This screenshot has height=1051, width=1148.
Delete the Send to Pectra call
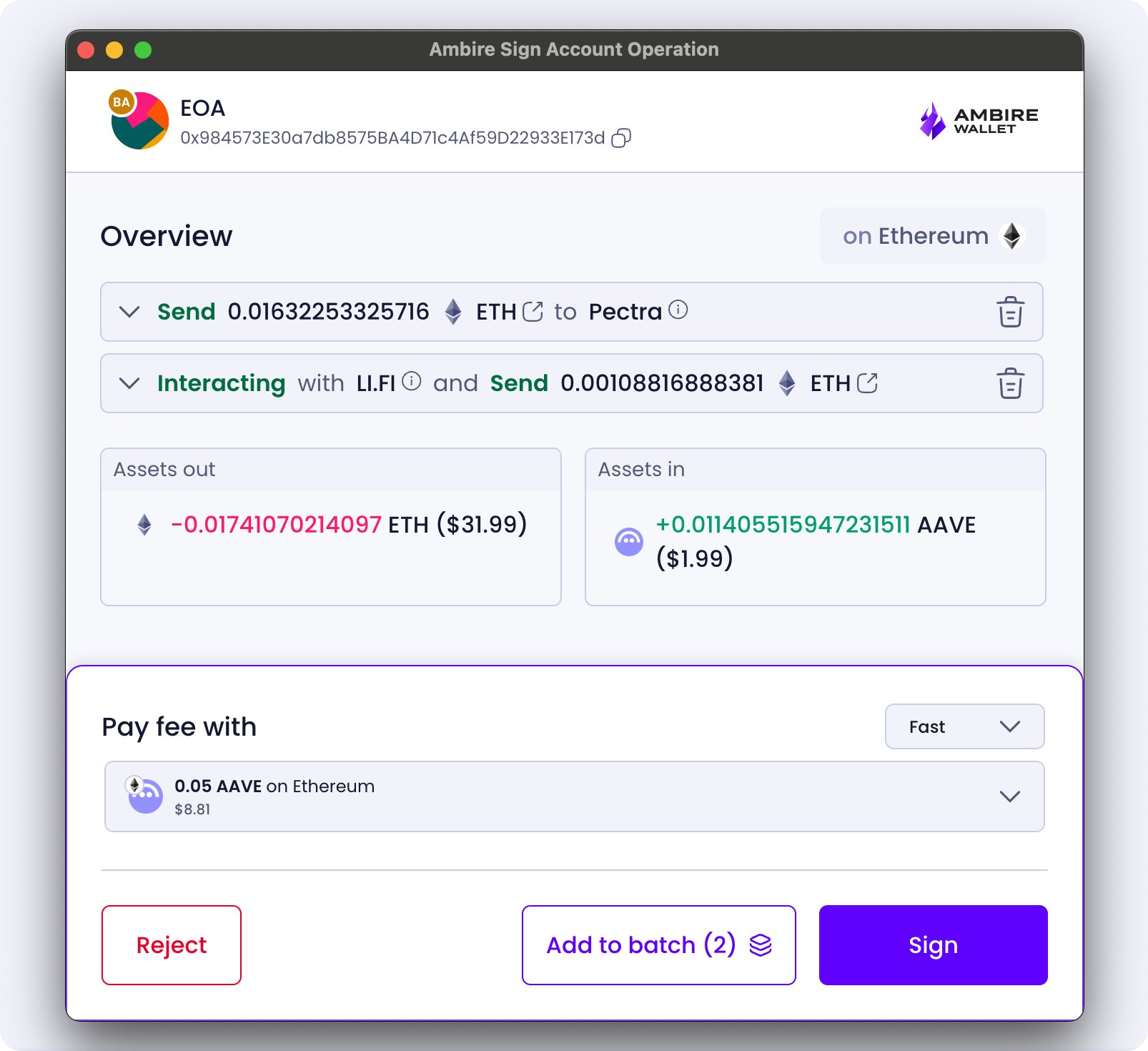coord(1010,312)
